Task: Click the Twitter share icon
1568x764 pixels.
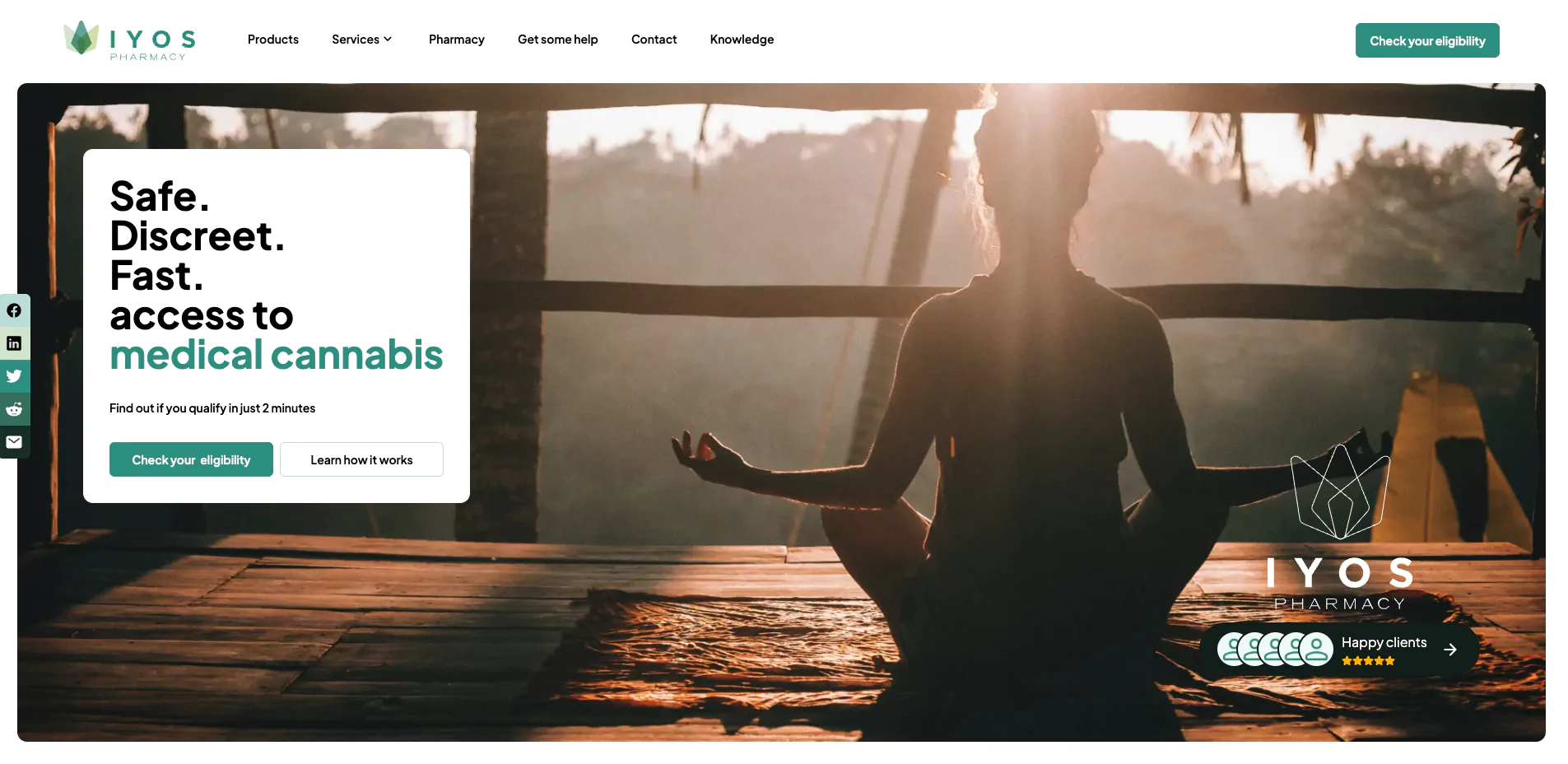Action: point(14,376)
